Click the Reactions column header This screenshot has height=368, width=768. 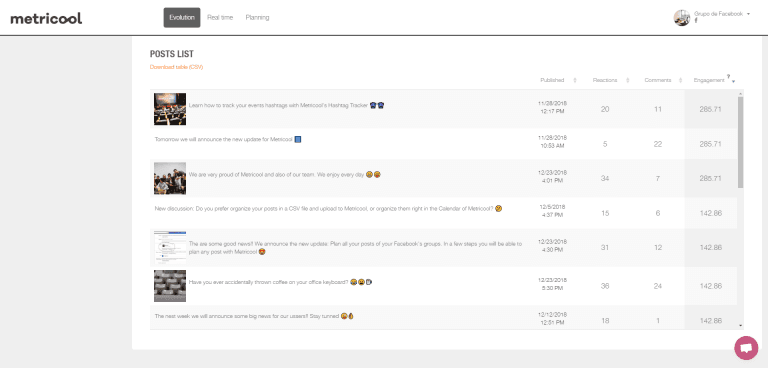click(605, 80)
